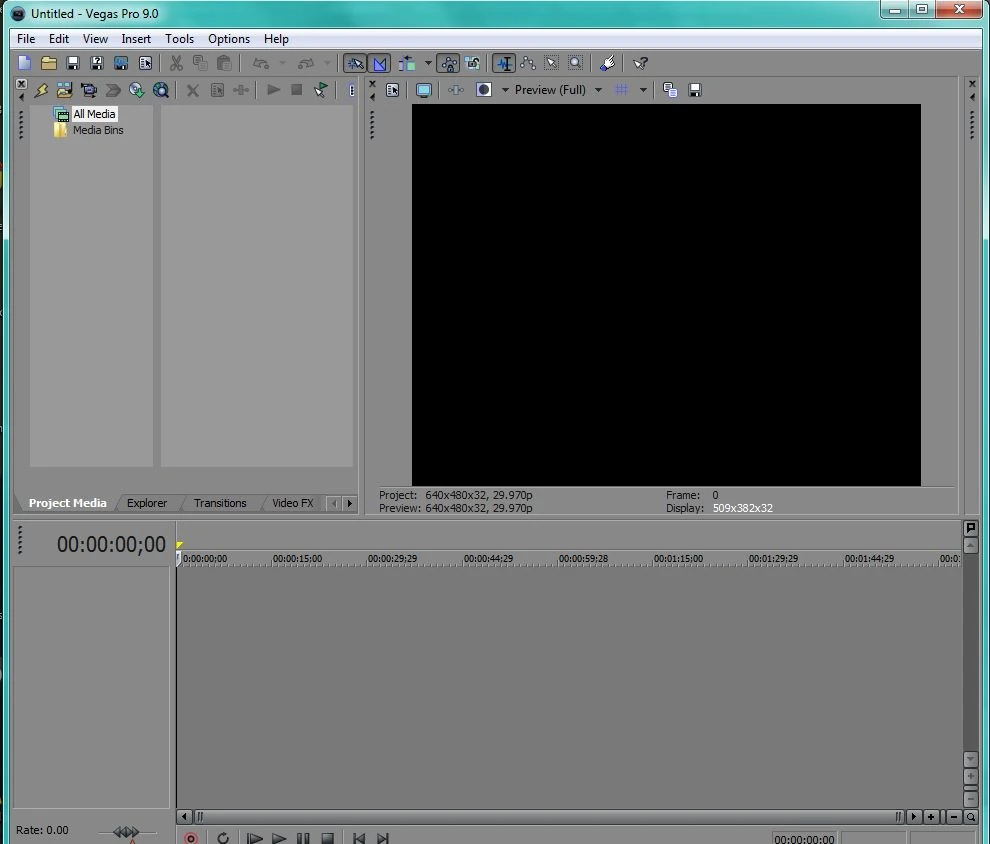Open Preview (Full) quality dropdown
990x844 pixels.
coord(558,90)
